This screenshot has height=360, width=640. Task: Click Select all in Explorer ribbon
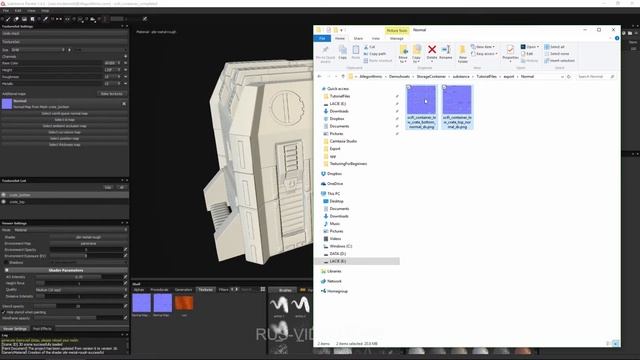pos(554,47)
